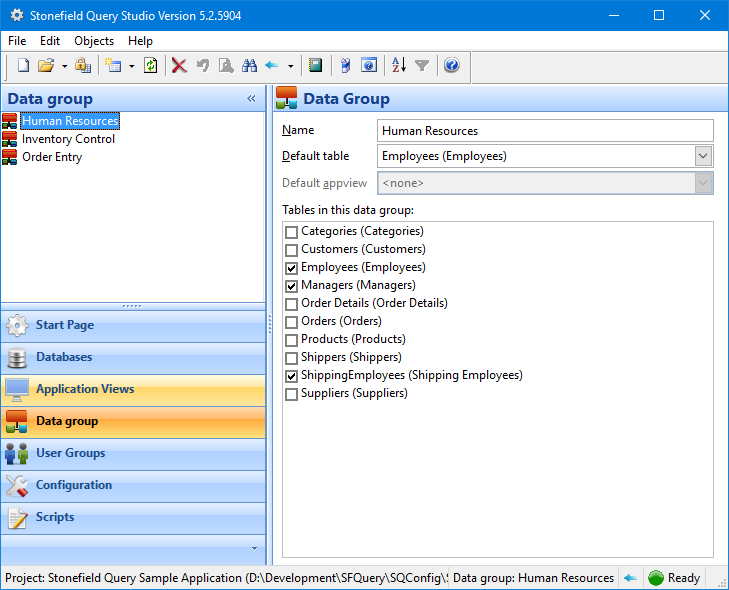Screen dimensions: 729x590
Task: Select Inventory Control data group
Action: coord(68,139)
